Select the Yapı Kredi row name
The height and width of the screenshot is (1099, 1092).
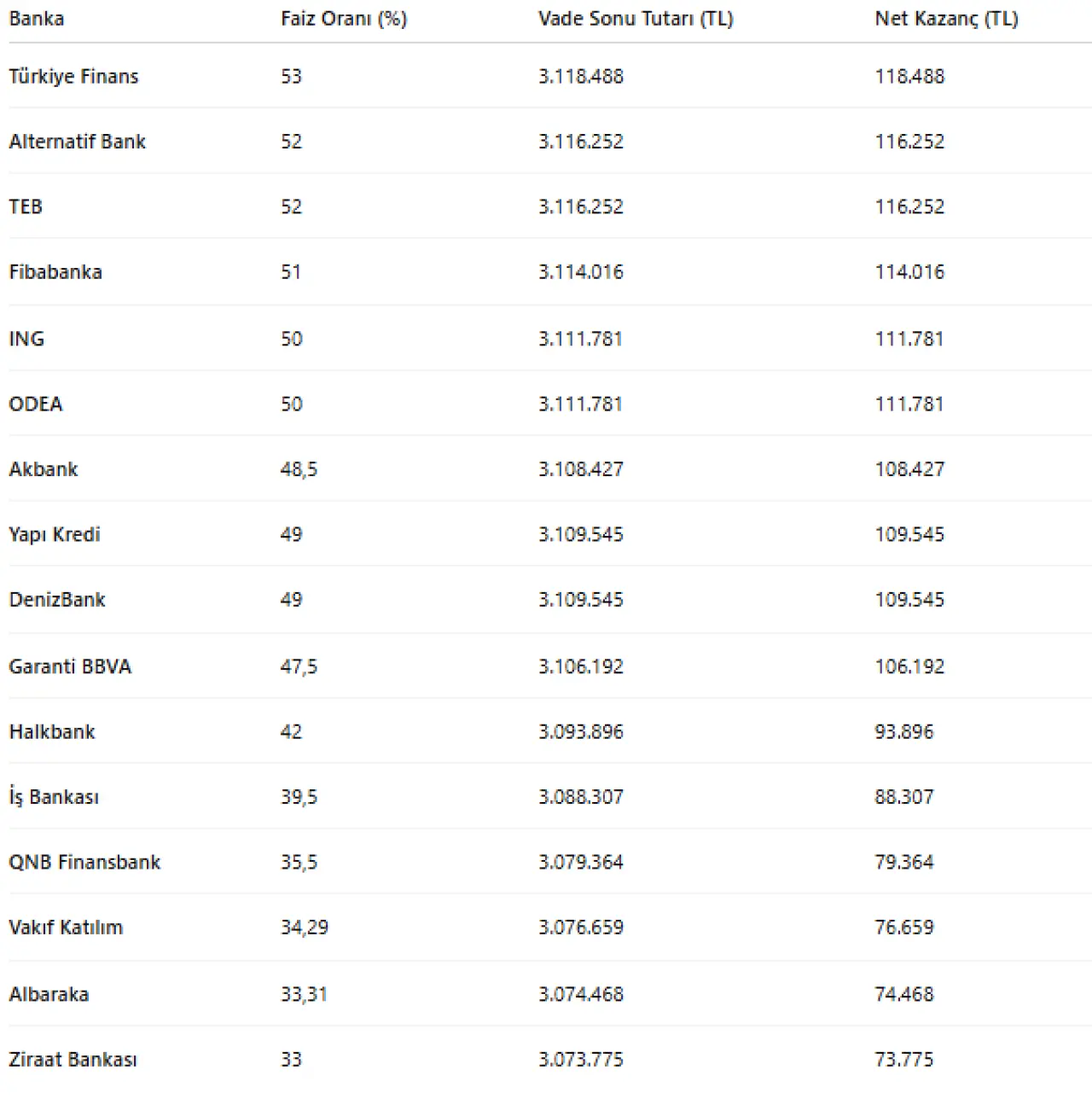click(x=55, y=535)
